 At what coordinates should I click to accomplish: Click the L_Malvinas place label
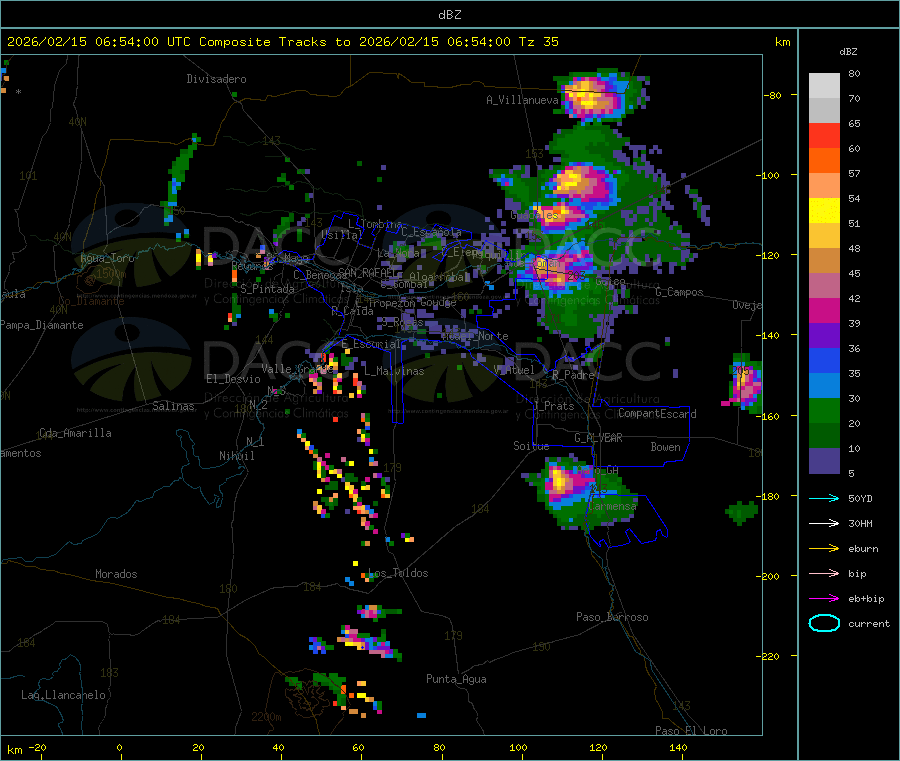[x=394, y=371]
